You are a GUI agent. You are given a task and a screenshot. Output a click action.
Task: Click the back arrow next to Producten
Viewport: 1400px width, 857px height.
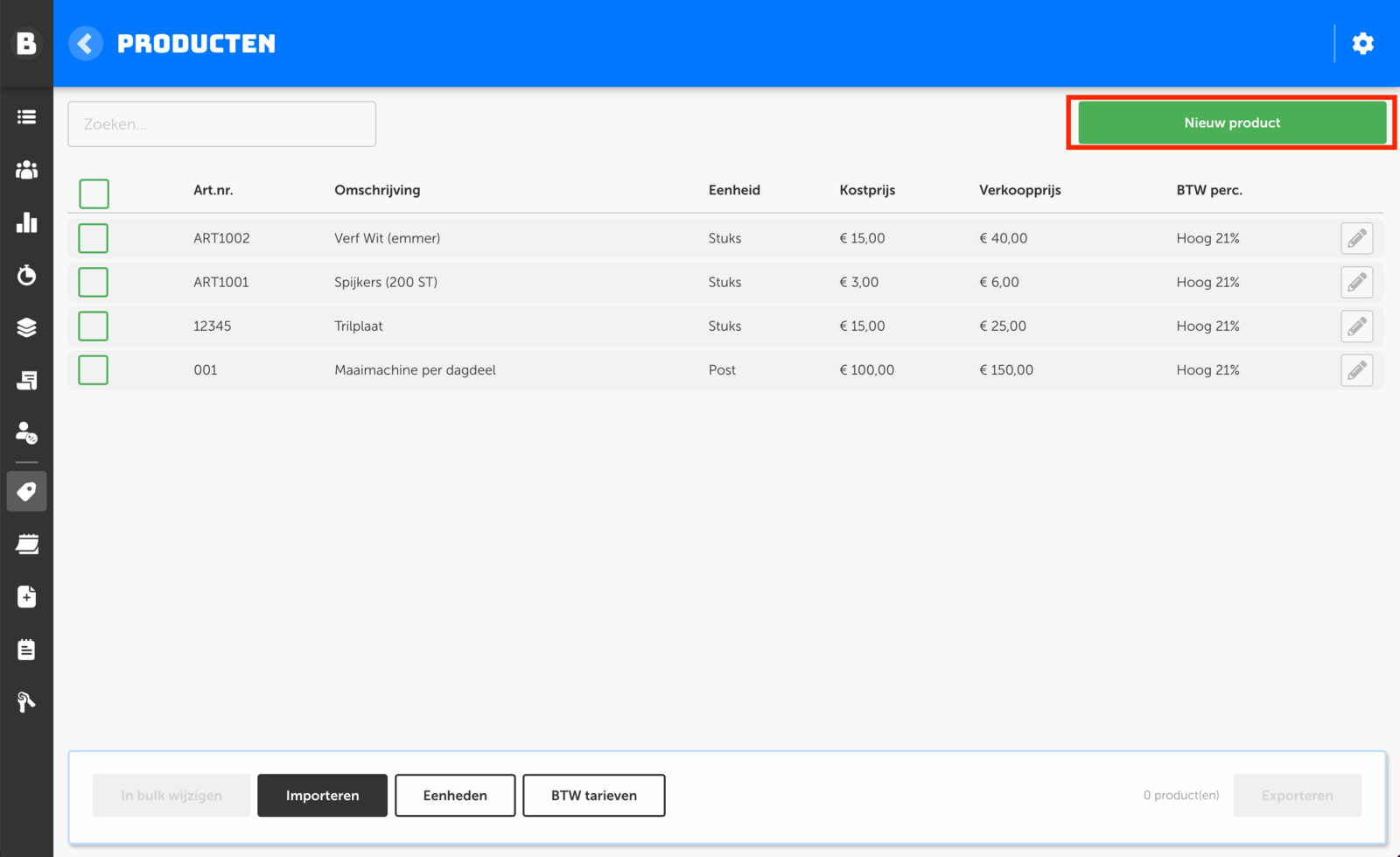tap(85, 44)
